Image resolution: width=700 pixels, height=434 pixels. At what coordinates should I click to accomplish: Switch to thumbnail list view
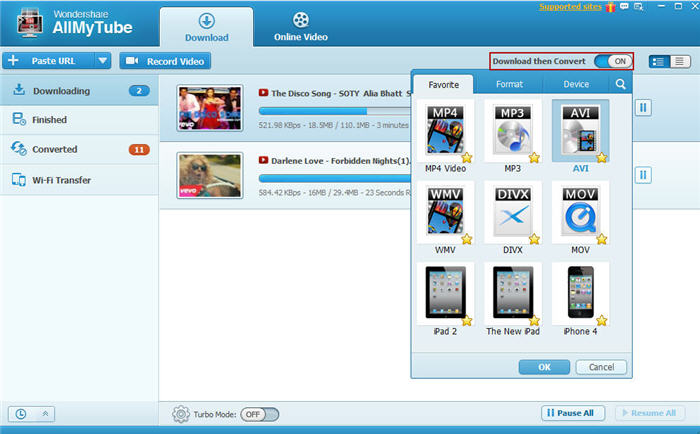[659, 62]
